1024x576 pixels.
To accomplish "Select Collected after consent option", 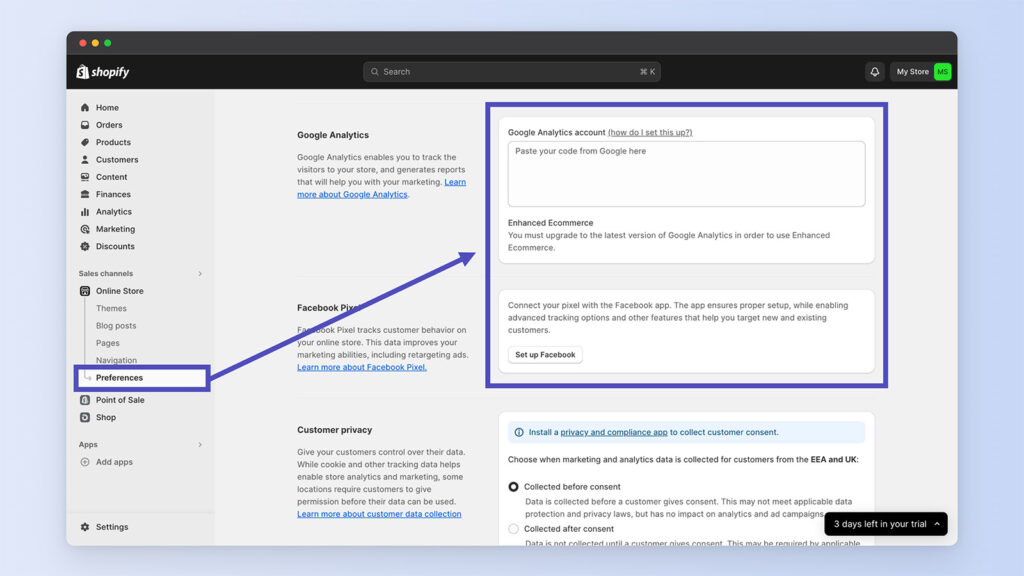I will [x=514, y=529].
